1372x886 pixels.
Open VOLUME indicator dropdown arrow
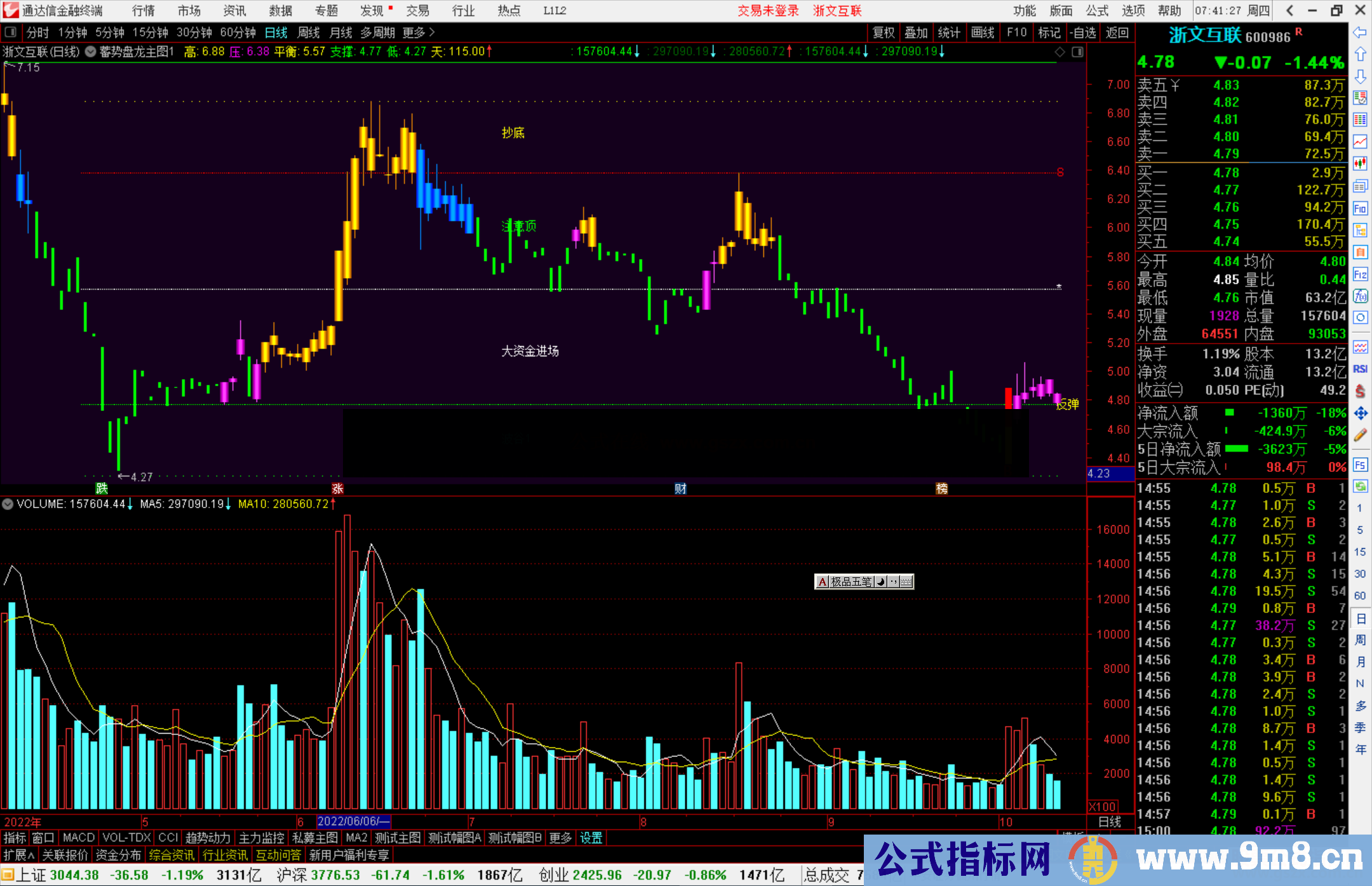tap(8, 504)
